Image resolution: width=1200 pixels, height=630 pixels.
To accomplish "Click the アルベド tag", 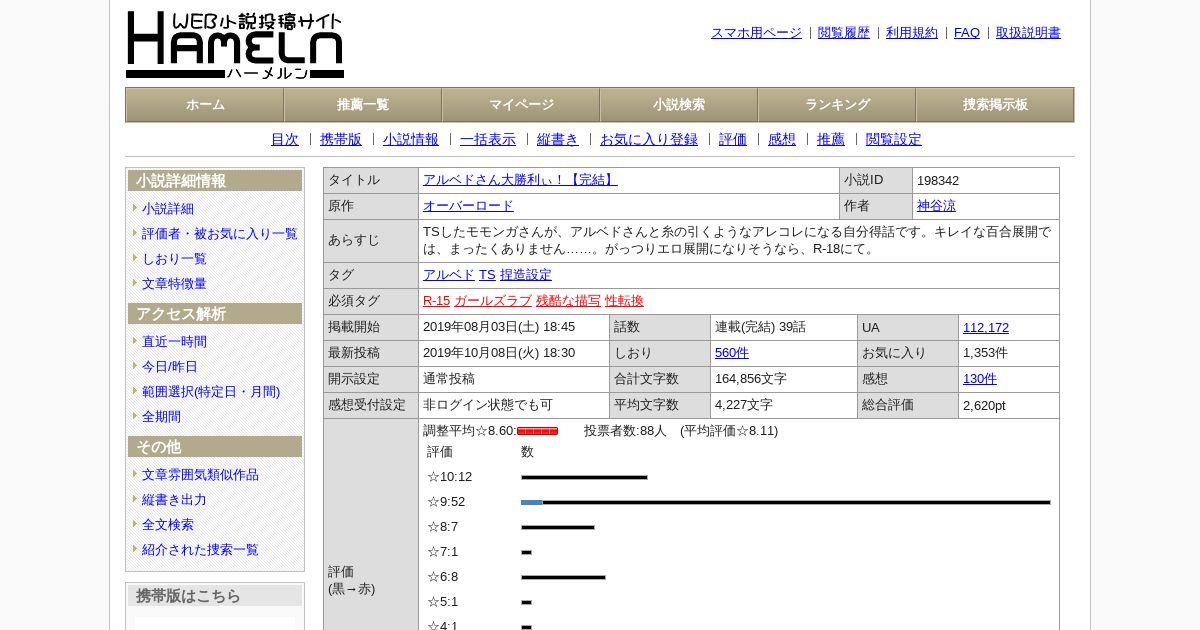I will tap(449, 275).
